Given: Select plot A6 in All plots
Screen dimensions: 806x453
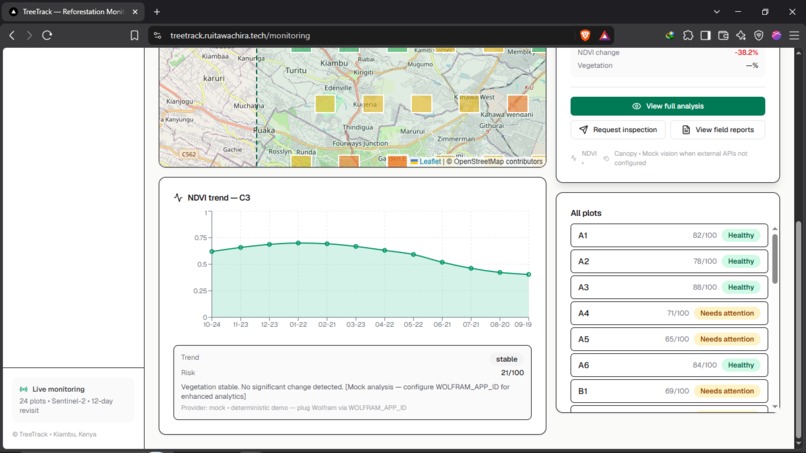Looking at the screenshot, I should [x=669, y=365].
